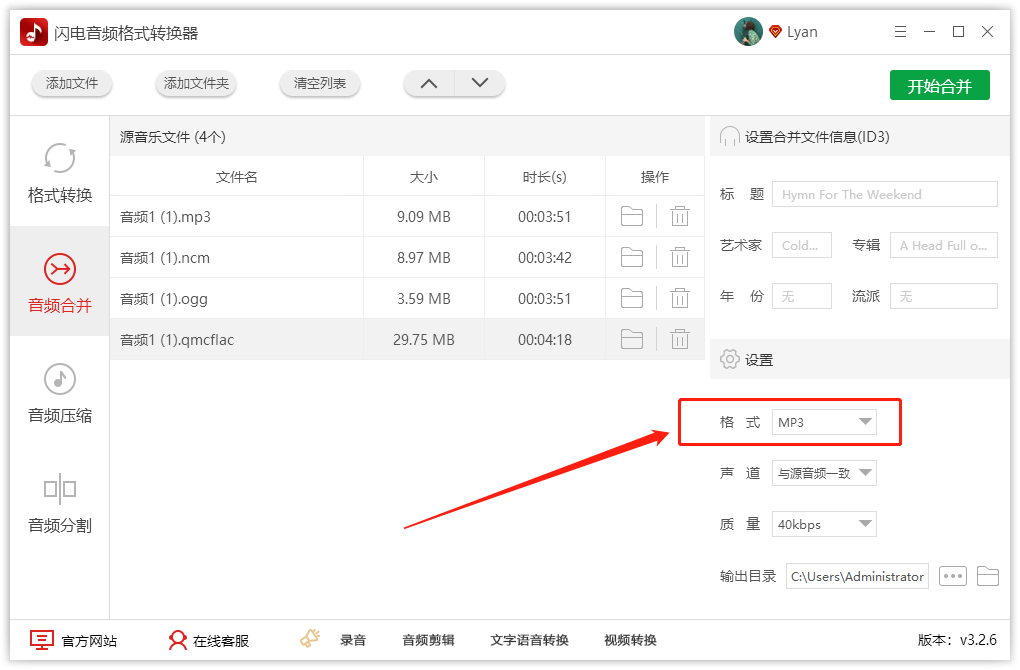Click the 年份 year input field
Screen dimensions: 1020x670
801,296
